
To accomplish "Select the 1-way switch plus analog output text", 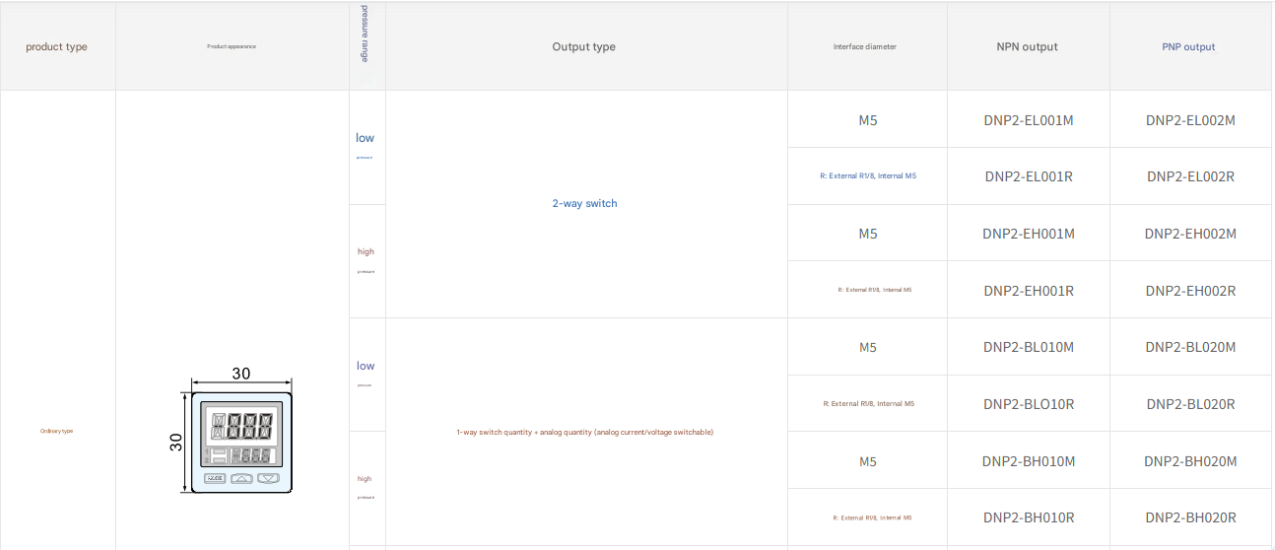I will click(585, 432).
